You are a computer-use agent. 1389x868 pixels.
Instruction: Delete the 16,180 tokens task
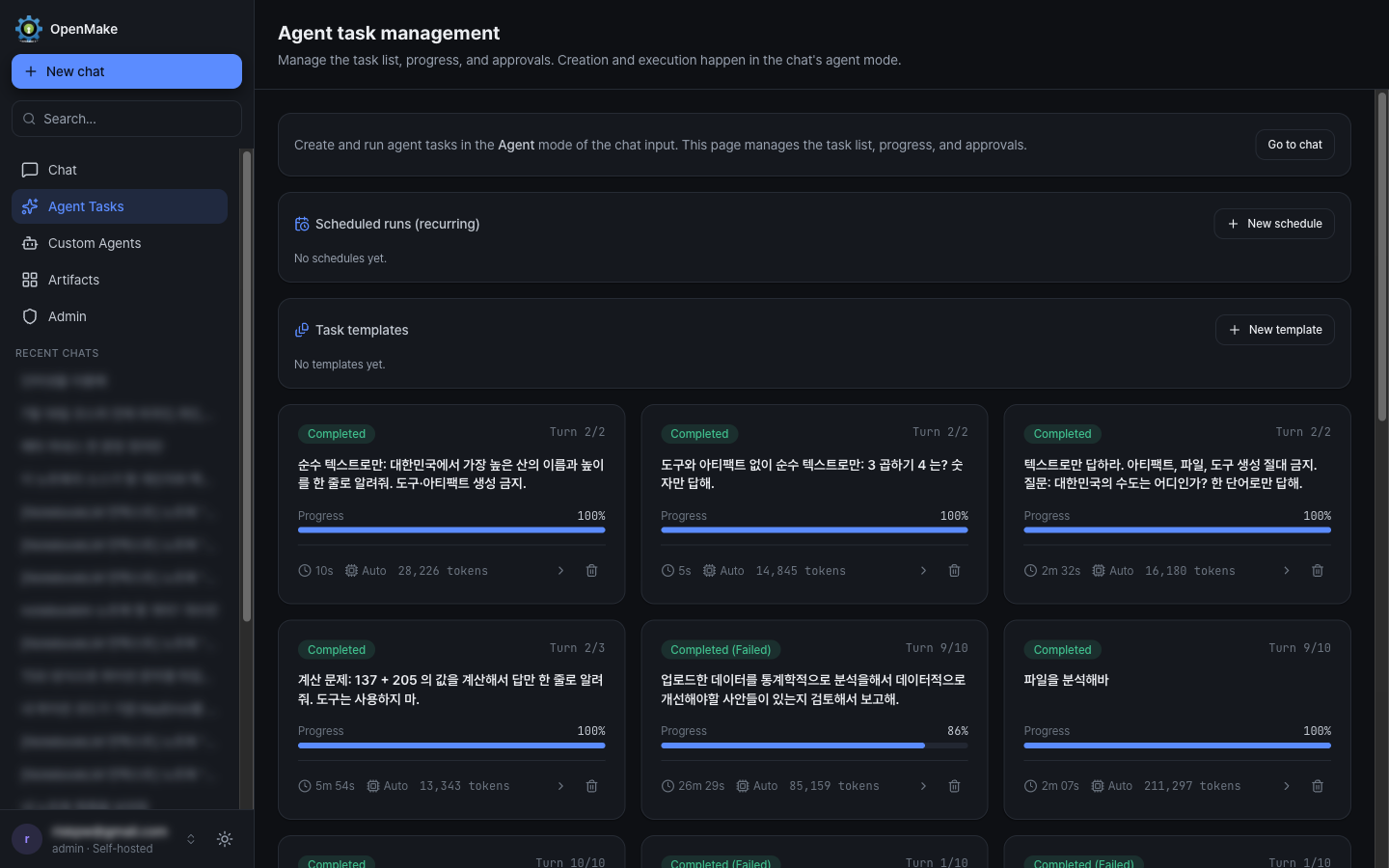coord(1318,571)
